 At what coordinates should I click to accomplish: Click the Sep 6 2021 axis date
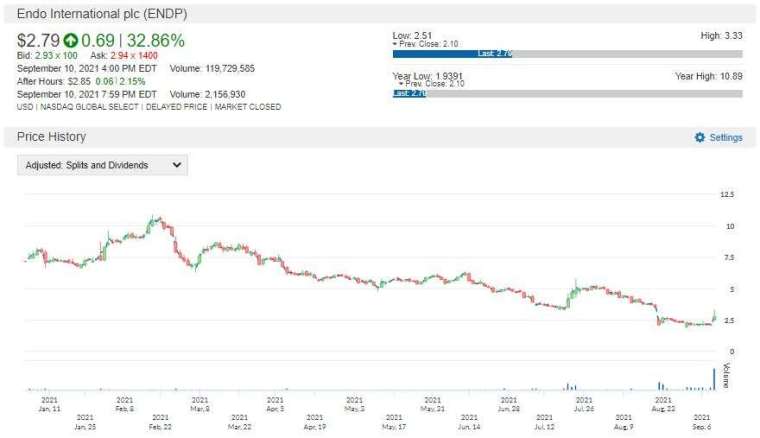[x=702, y=422]
